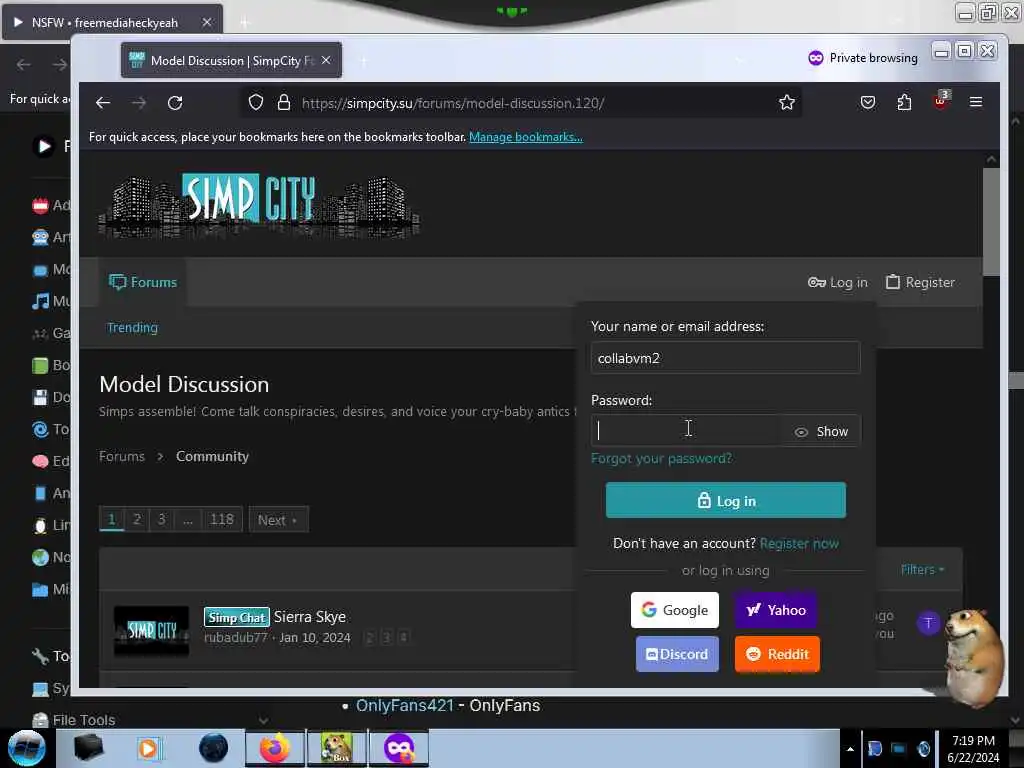
Task: Open the black folder taskbar icon
Action: click(88, 748)
